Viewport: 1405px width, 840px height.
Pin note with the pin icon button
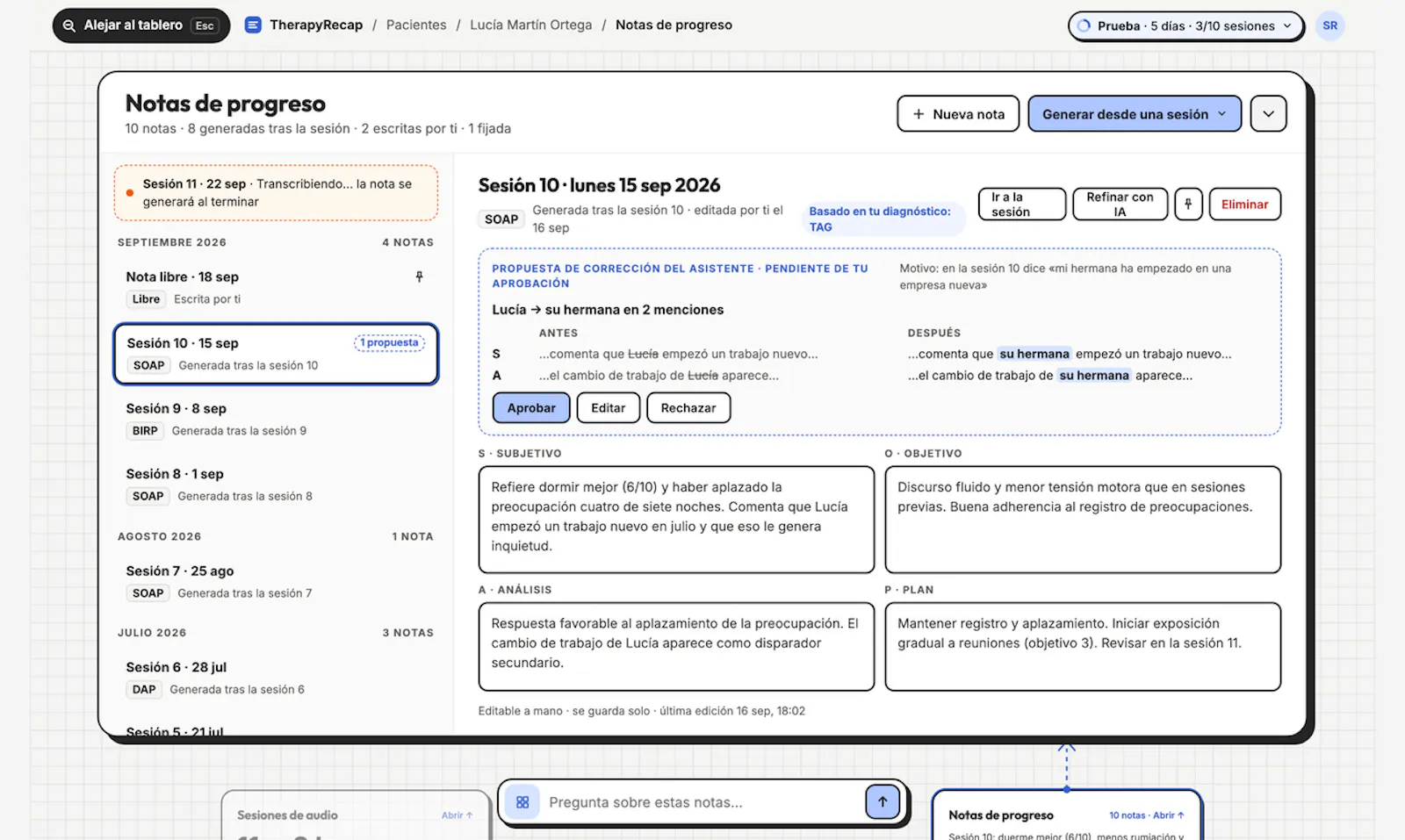click(1188, 204)
